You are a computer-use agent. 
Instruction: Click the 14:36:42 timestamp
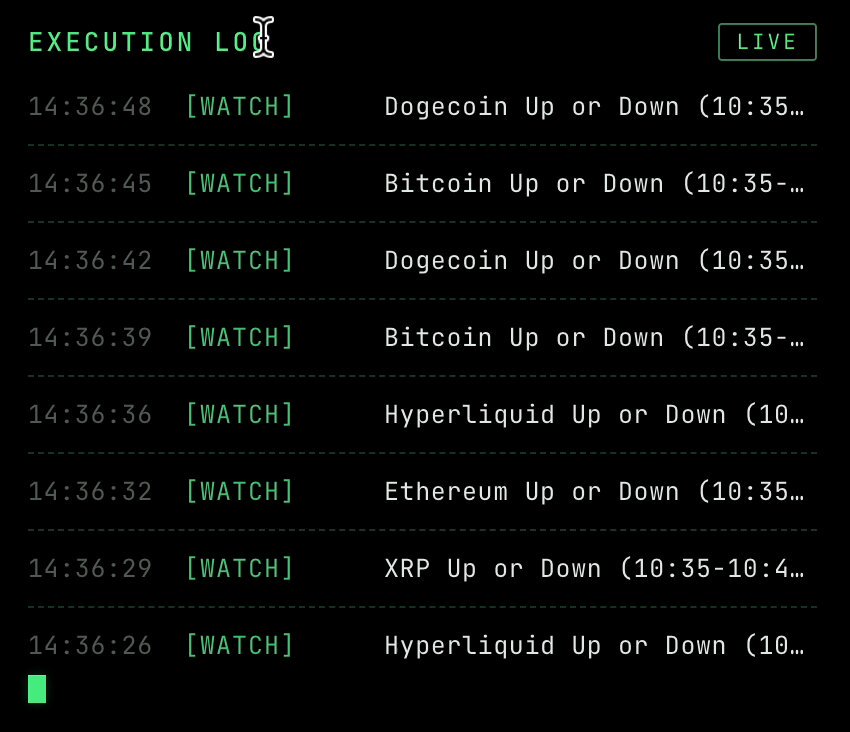pyautogui.click(x=90, y=261)
